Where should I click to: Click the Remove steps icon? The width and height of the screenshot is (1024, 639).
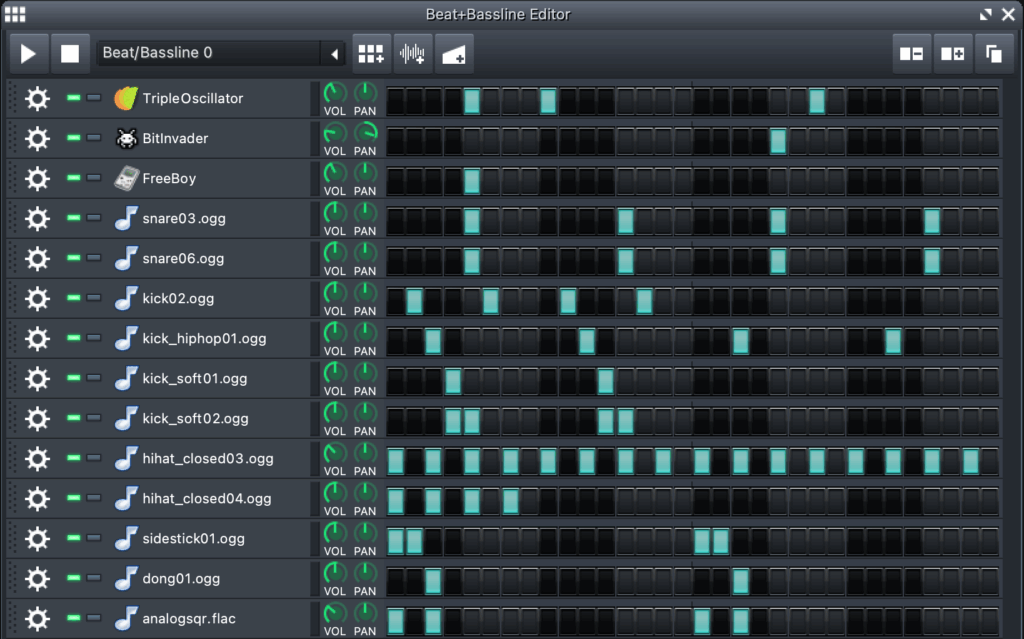[x=911, y=53]
